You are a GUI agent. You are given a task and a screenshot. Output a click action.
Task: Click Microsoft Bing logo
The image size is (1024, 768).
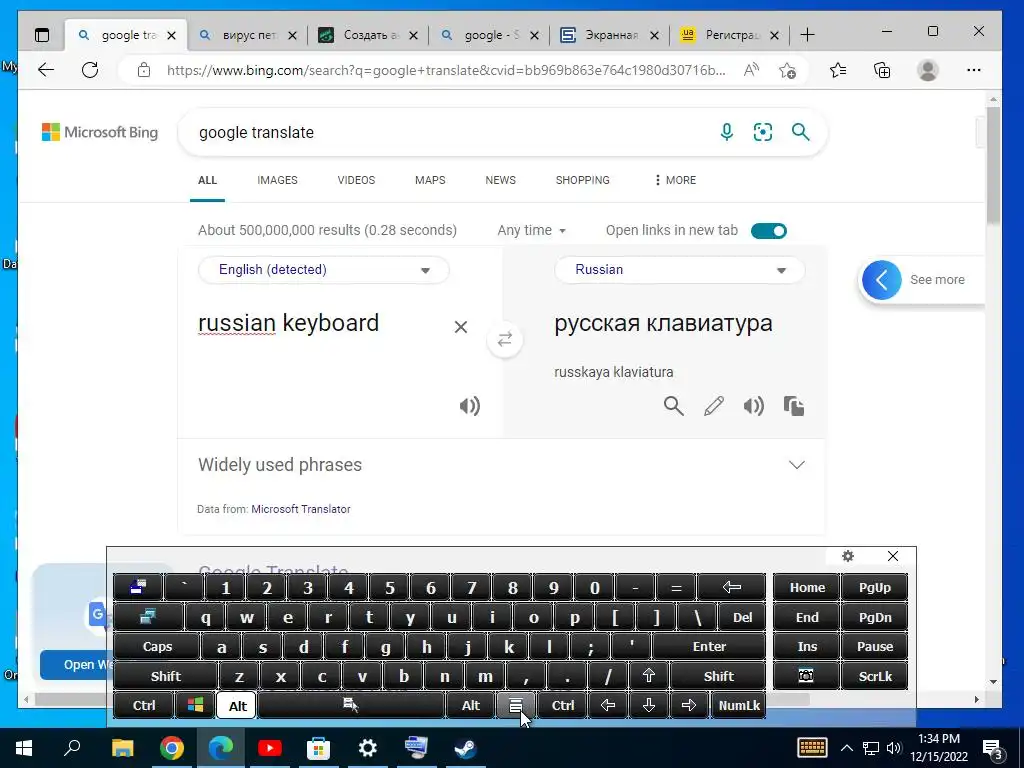coord(100,132)
